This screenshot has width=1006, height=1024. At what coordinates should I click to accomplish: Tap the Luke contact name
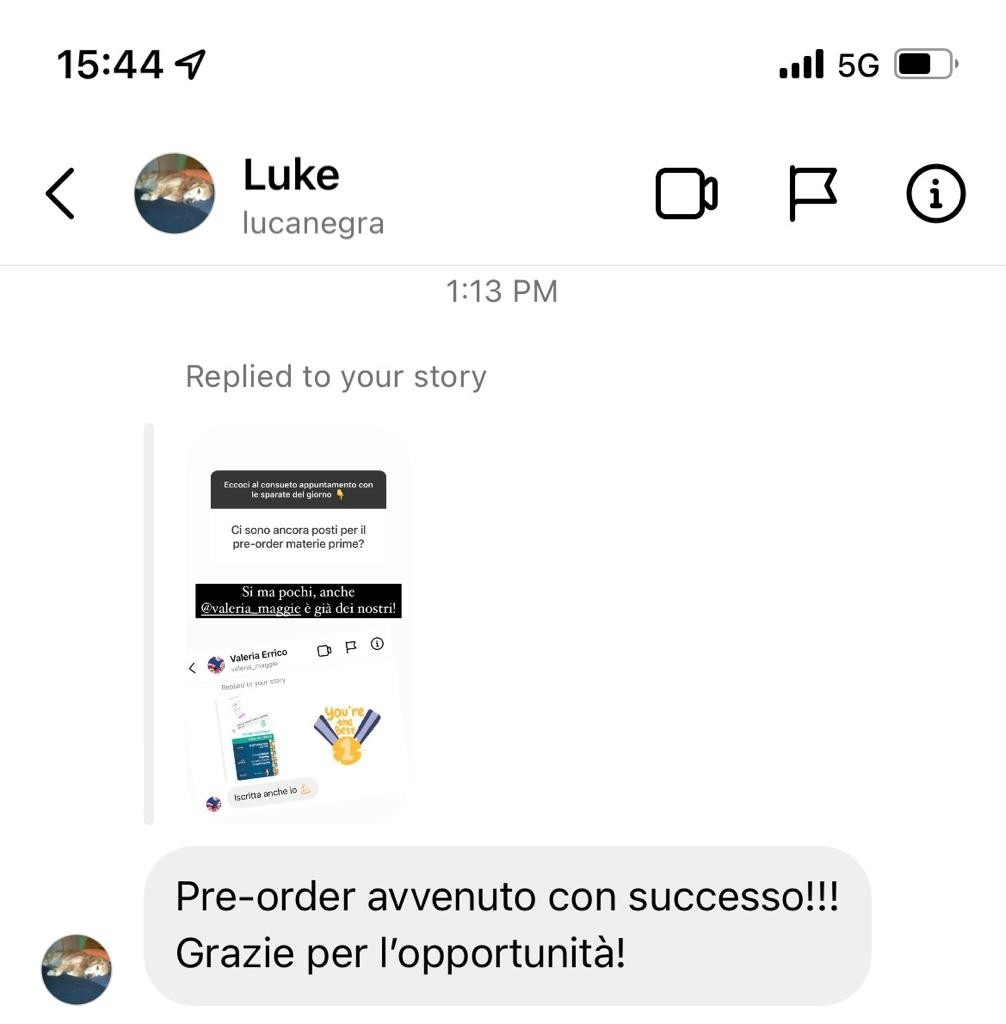[291, 175]
